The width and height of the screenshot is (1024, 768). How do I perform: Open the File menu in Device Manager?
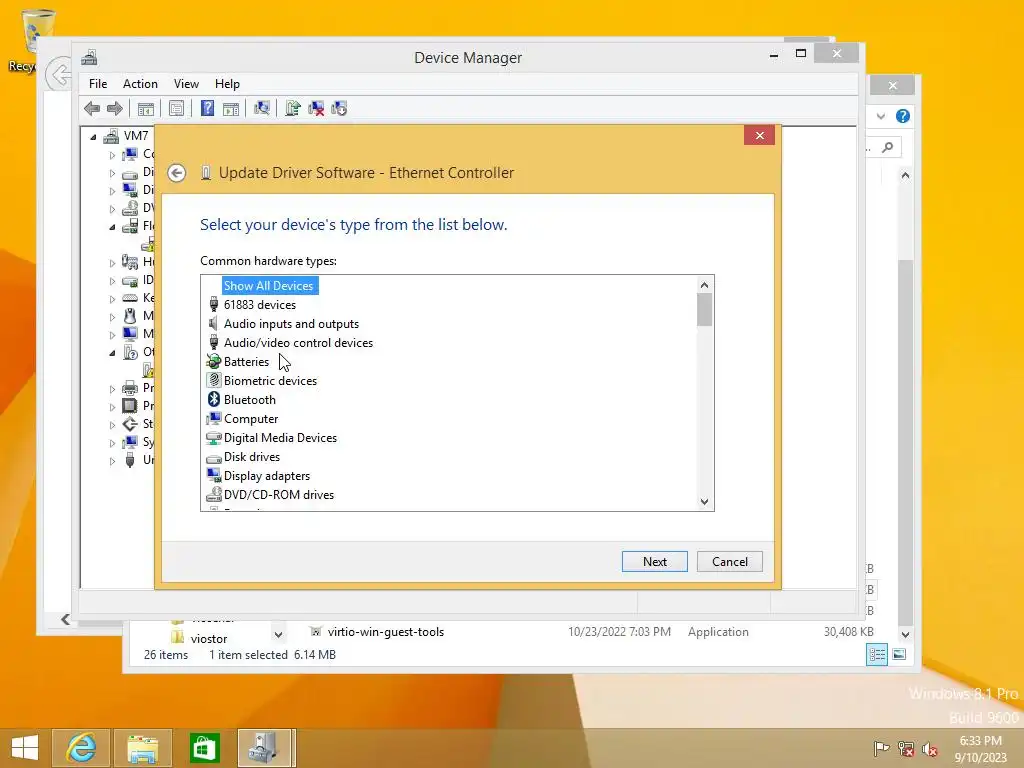98,84
